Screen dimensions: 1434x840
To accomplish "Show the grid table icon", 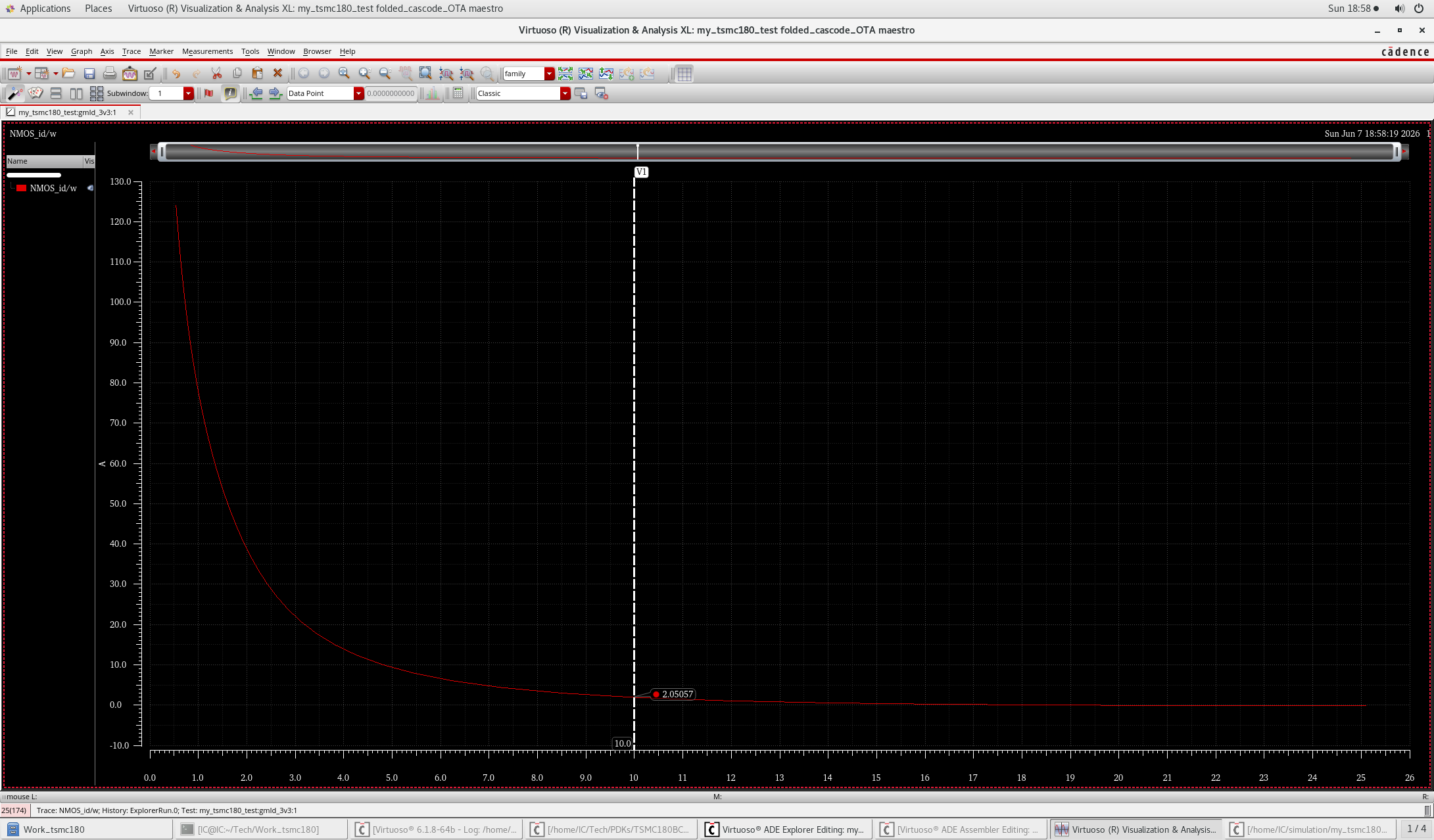I will click(684, 74).
